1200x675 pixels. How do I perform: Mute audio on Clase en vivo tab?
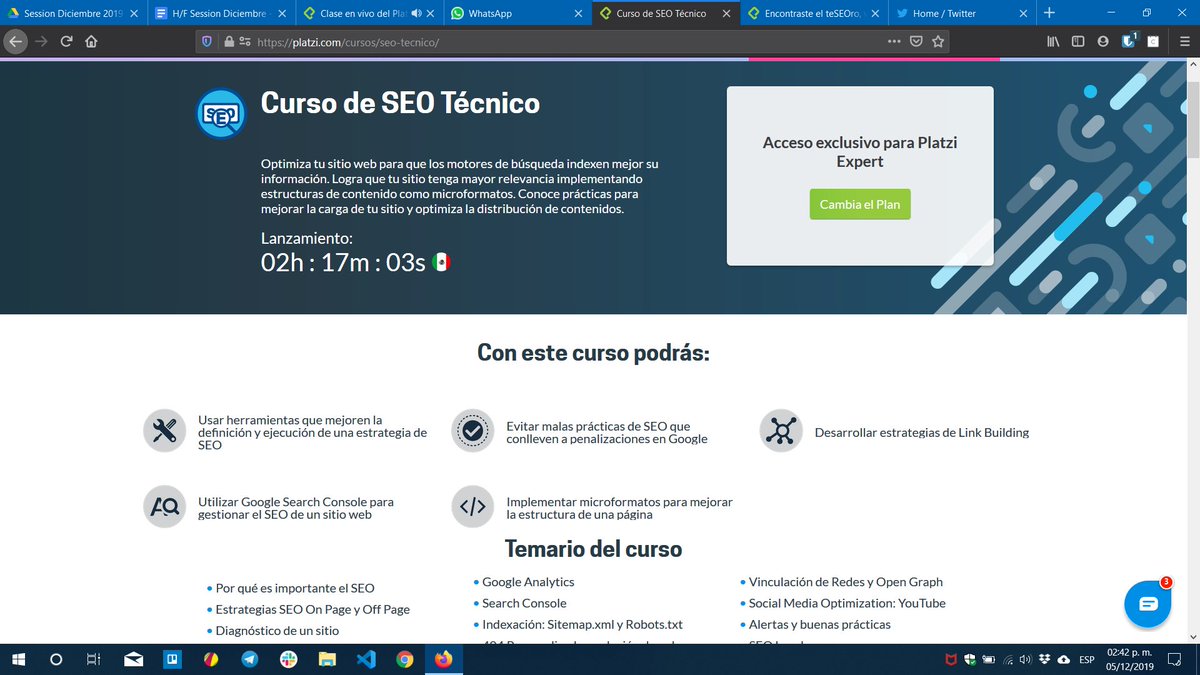point(415,13)
